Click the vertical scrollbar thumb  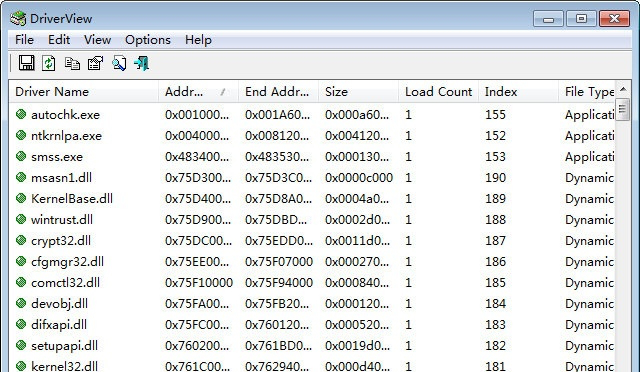click(x=623, y=109)
